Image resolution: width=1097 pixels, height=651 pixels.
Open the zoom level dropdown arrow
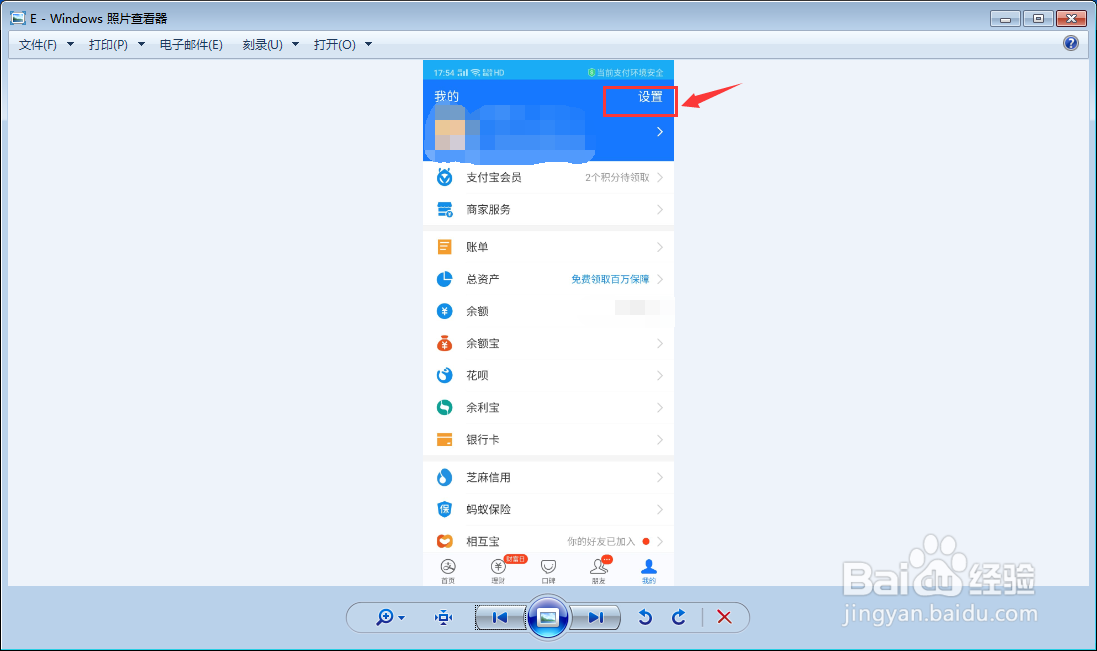tap(402, 618)
